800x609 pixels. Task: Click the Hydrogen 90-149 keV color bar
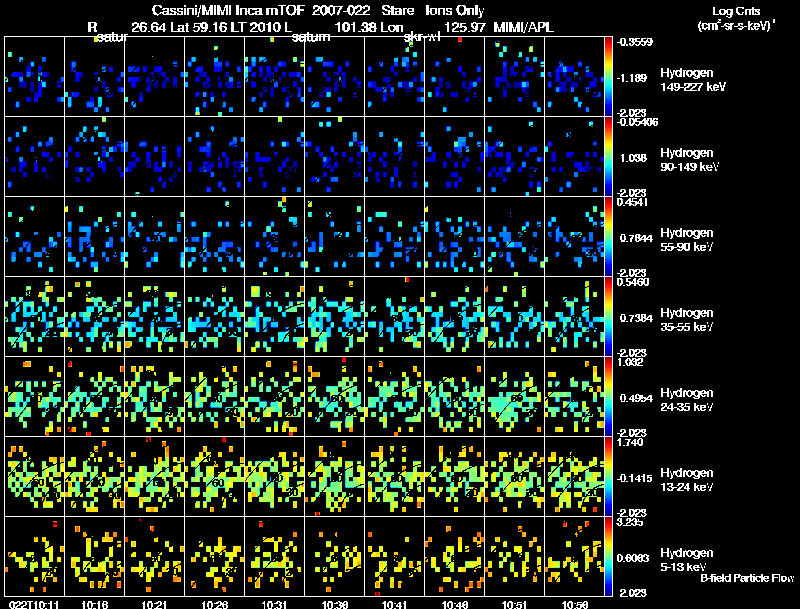[608, 157]
